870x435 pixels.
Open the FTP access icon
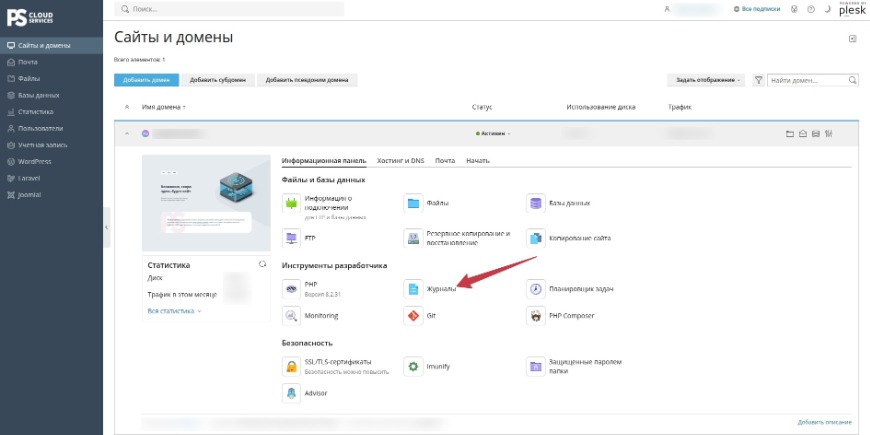pos(291,238)
